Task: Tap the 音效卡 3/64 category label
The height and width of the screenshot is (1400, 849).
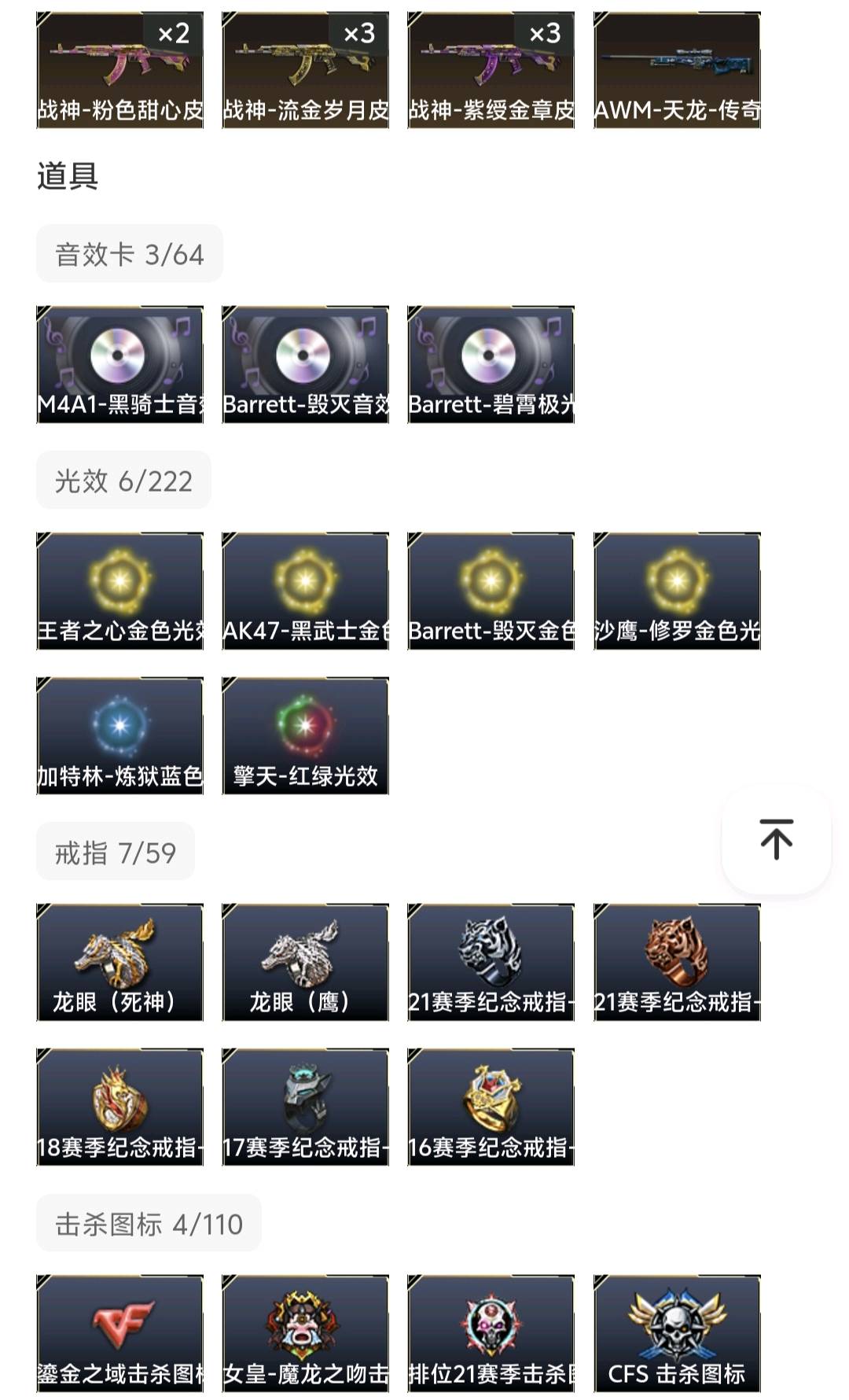Action: click(130, 254)
